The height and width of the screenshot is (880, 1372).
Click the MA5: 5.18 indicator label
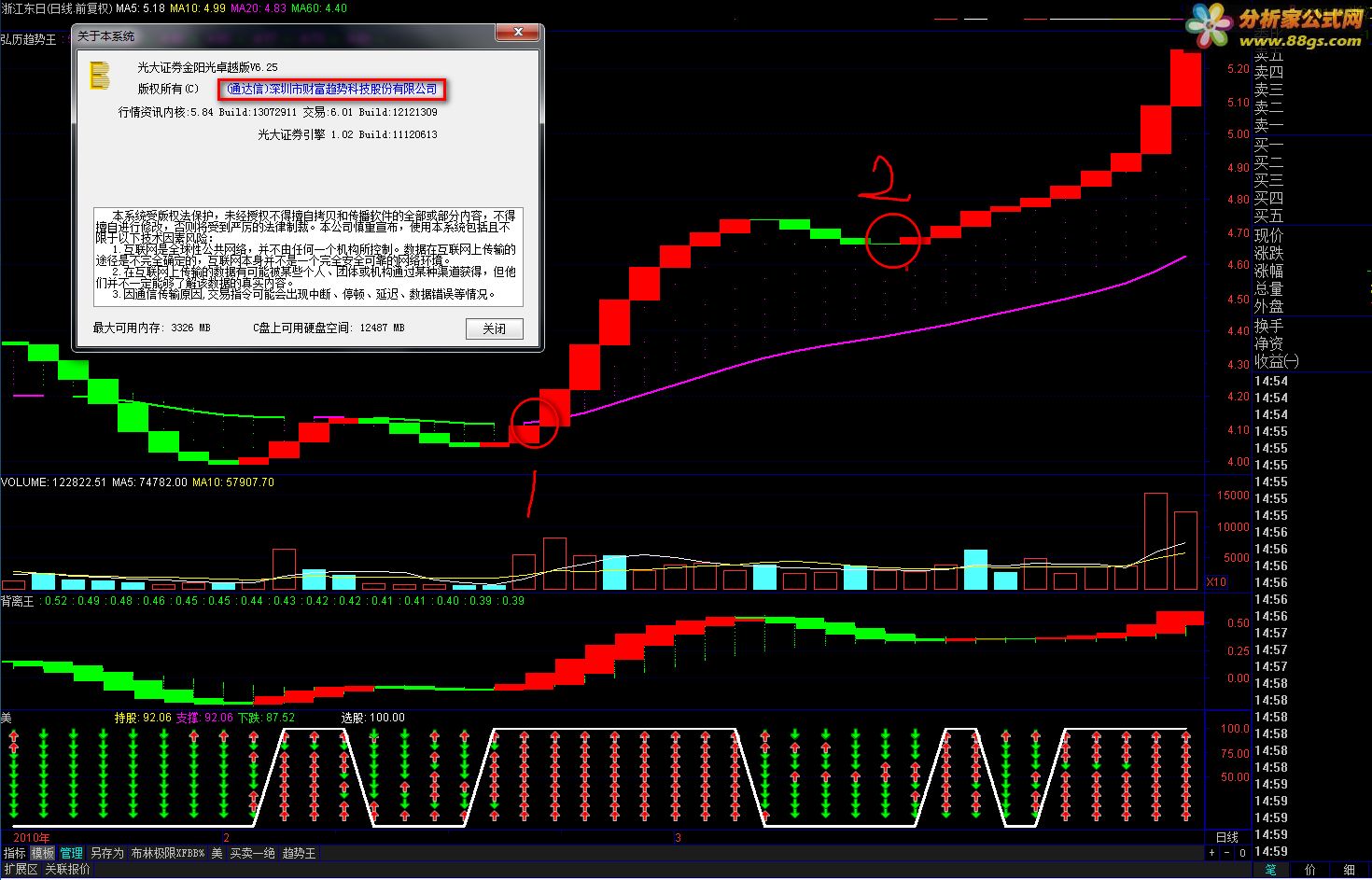coord(141,7)
